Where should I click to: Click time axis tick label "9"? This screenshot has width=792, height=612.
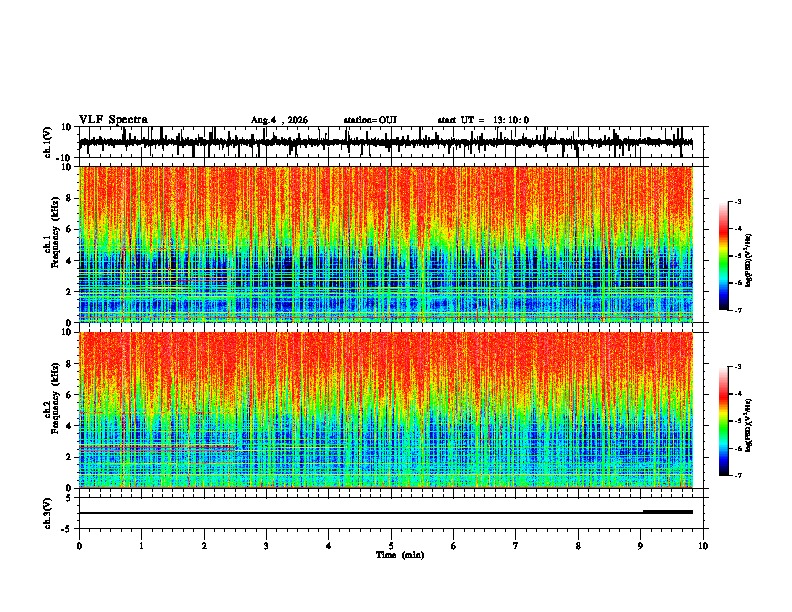click(640, 546)
